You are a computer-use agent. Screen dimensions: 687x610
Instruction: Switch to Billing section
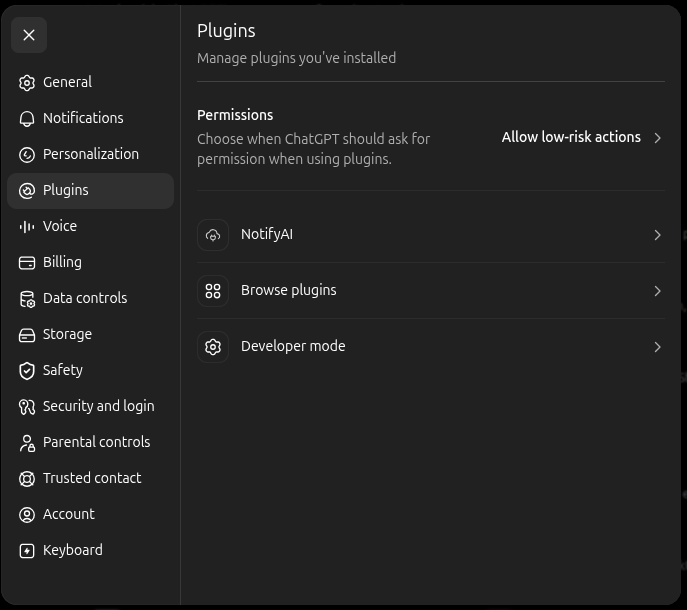(91, 262)
